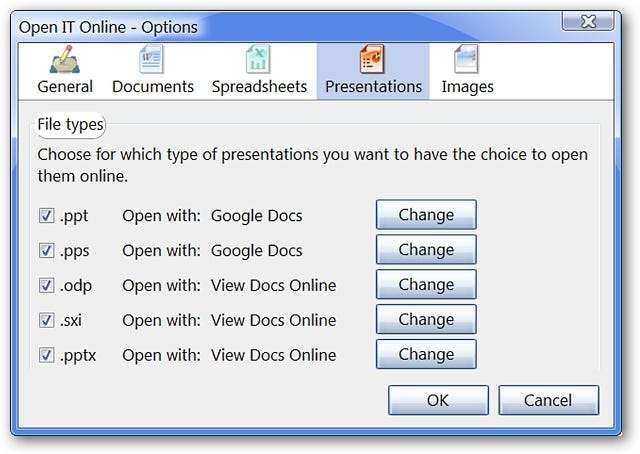This screenshot has width=640, height=454.
Task: Switch to the General tab label
Action: pos(65,86)
